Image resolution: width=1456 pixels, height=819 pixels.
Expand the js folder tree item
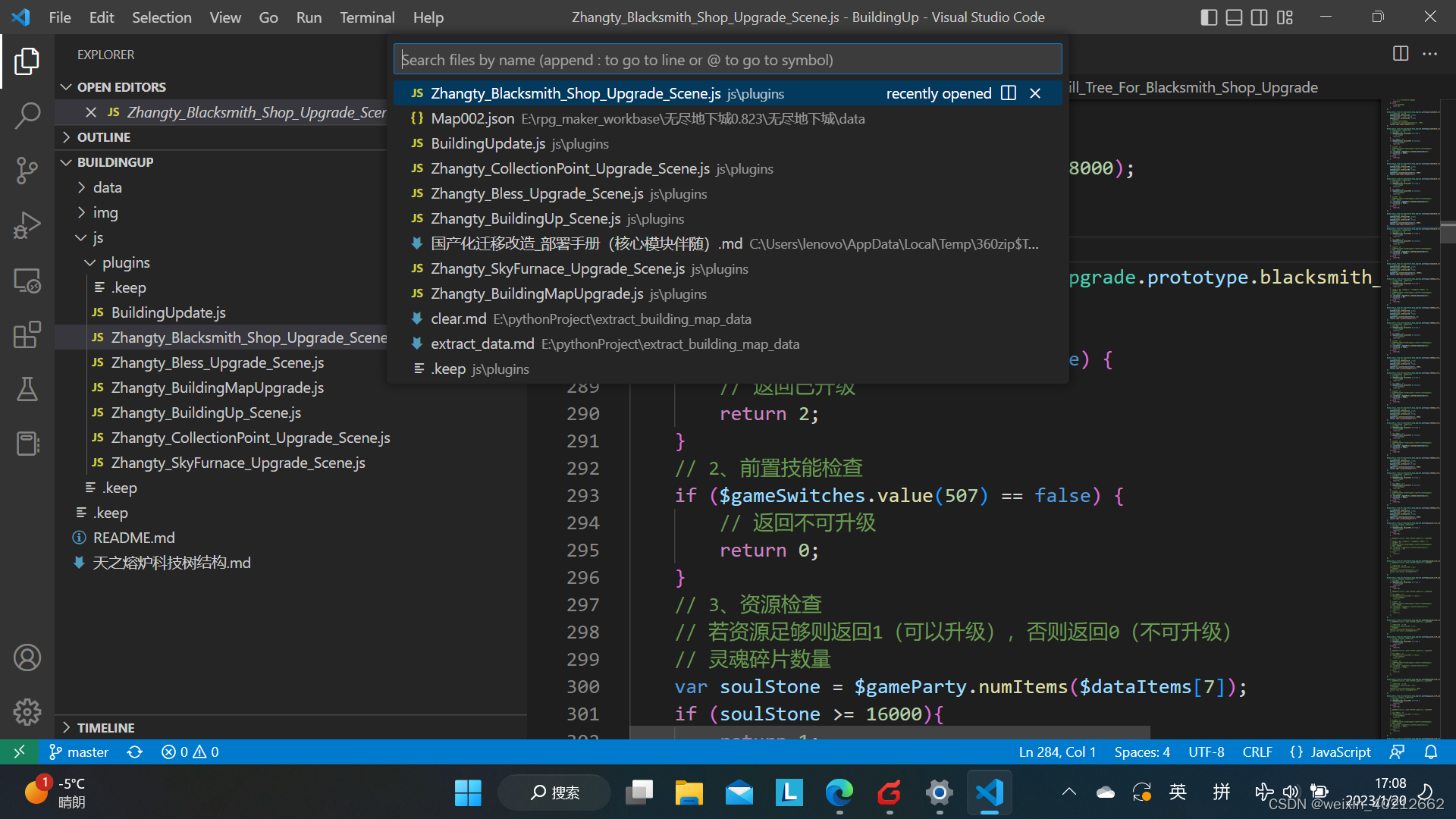coord(98,237)
